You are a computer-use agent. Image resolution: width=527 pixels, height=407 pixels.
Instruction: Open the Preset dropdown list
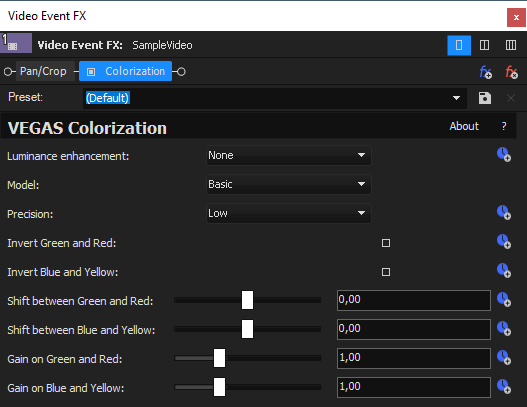(456, 98)
